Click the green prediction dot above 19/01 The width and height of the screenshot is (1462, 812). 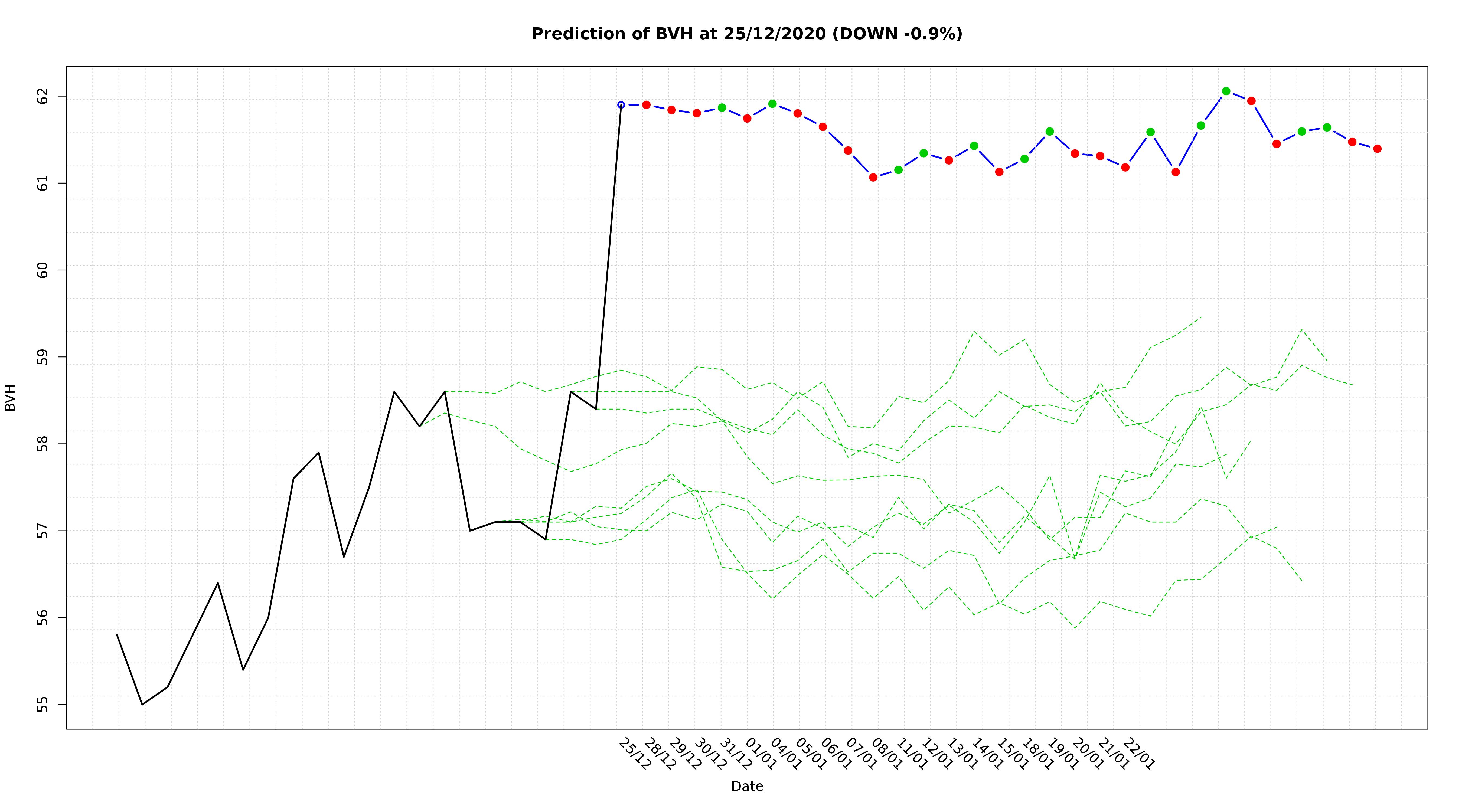[1049, 132]
